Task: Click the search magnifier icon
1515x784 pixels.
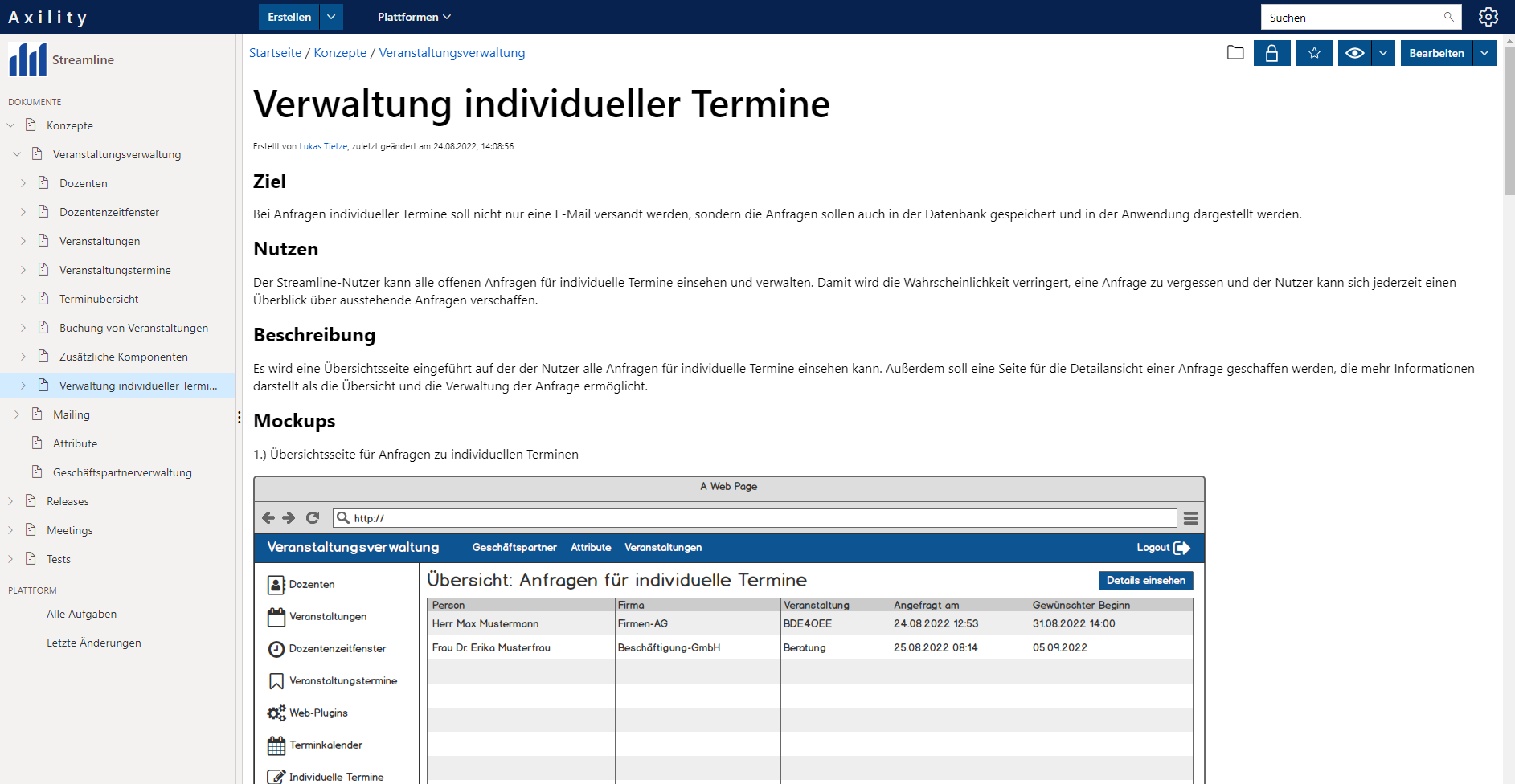Action: coord(1448,17)
